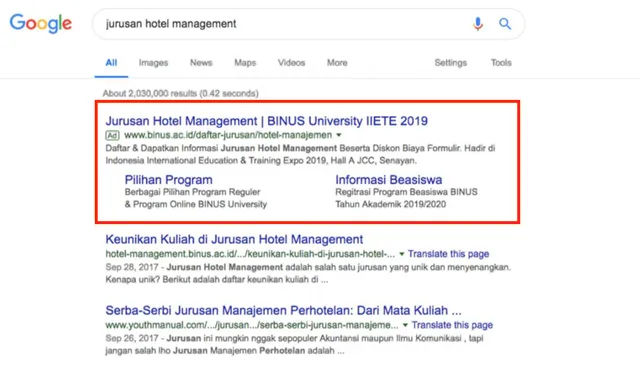Viewport: 640px width, 365px height.
Task: Click 'About 2,030,000 results' stats text
Action: pyautogui.click(x=180, y=93)
